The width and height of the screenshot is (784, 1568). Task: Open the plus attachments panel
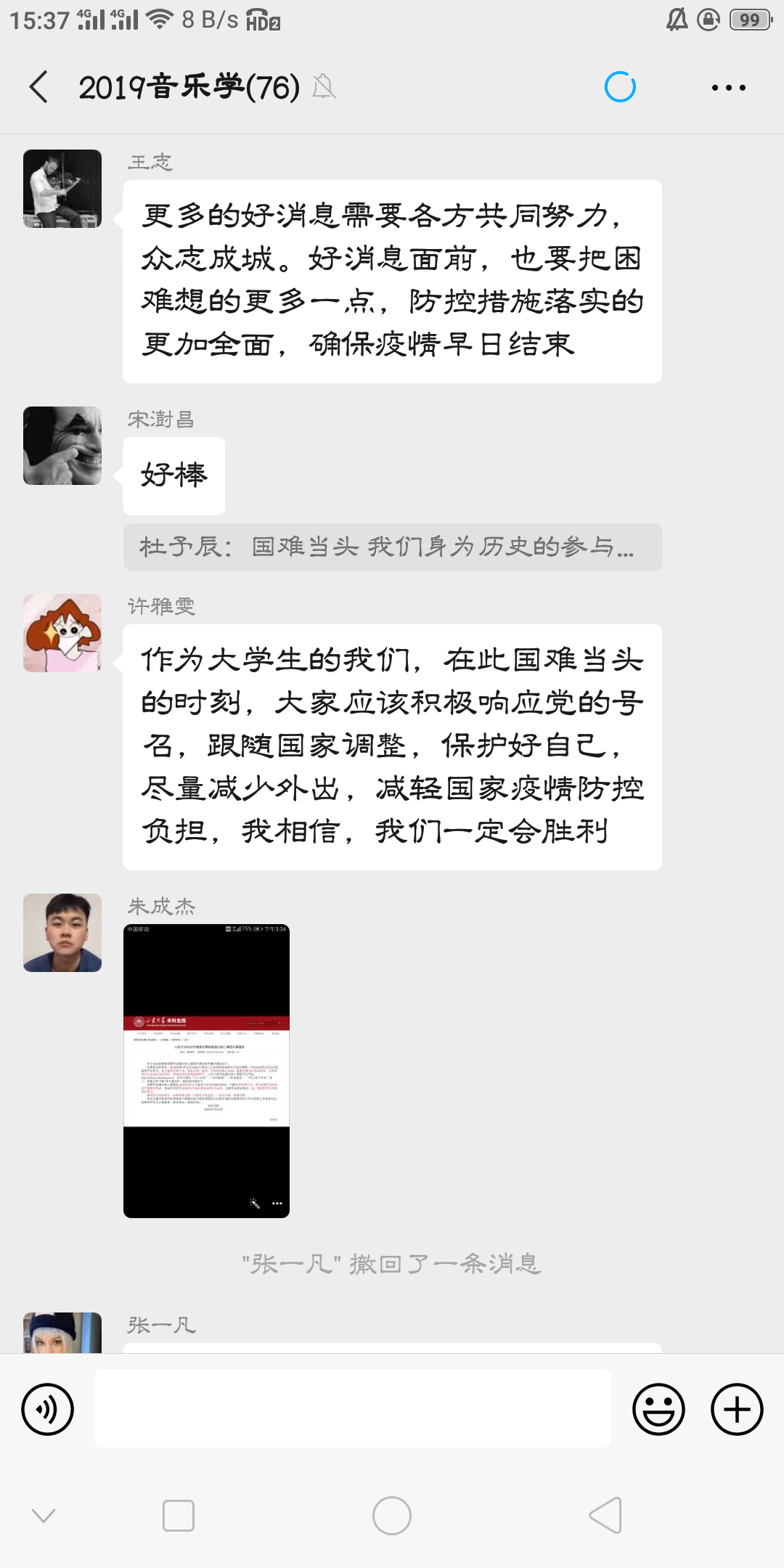(737, 1409)
